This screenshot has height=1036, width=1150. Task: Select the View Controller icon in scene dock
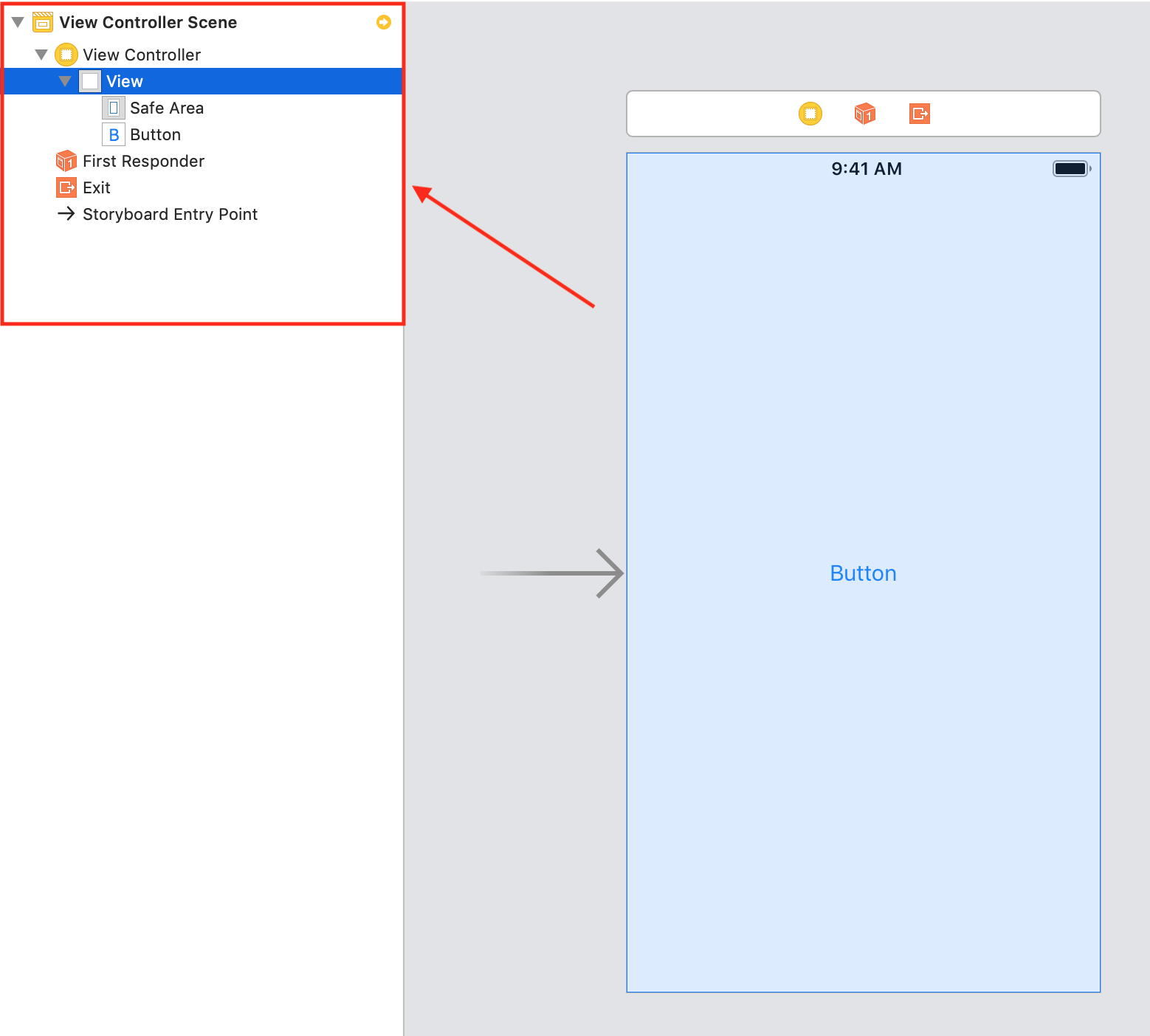coord(810,114)
